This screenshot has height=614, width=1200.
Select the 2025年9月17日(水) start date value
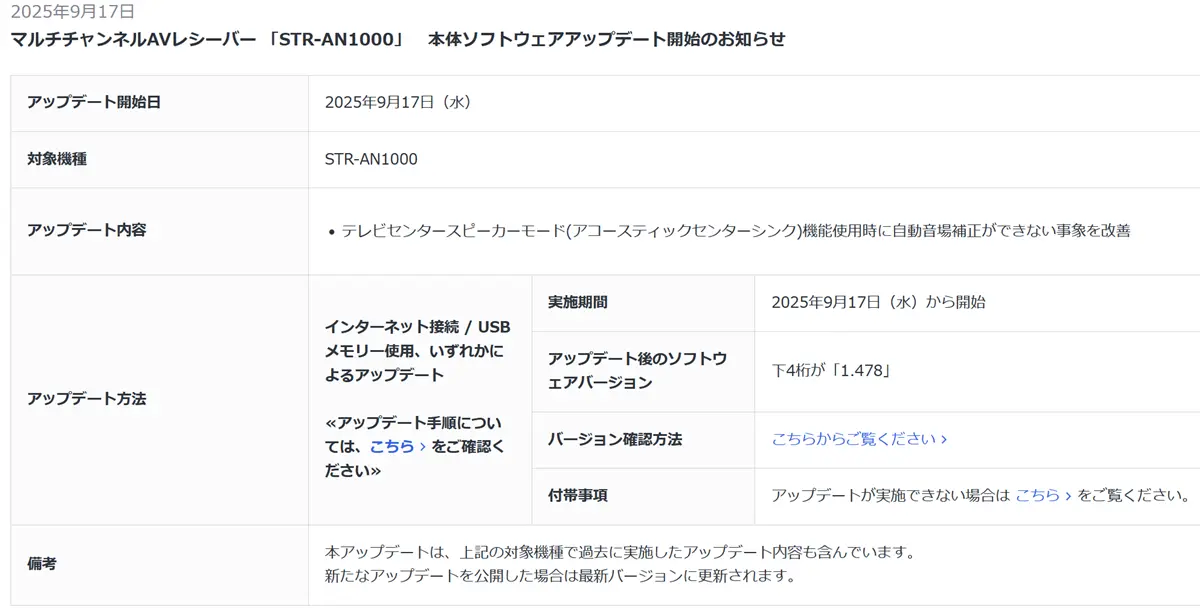coord(398,102)
